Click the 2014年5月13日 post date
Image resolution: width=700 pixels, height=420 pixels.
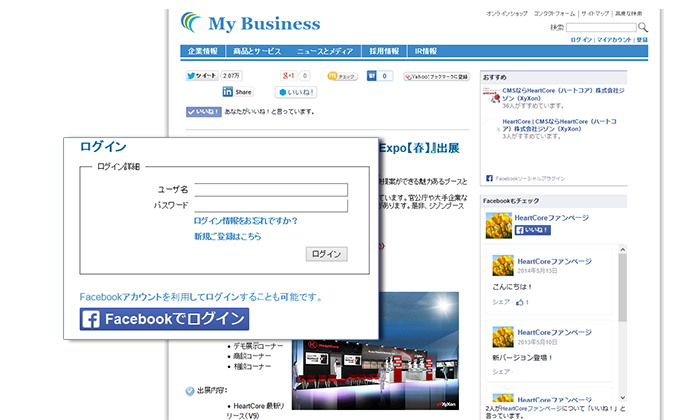538,271
